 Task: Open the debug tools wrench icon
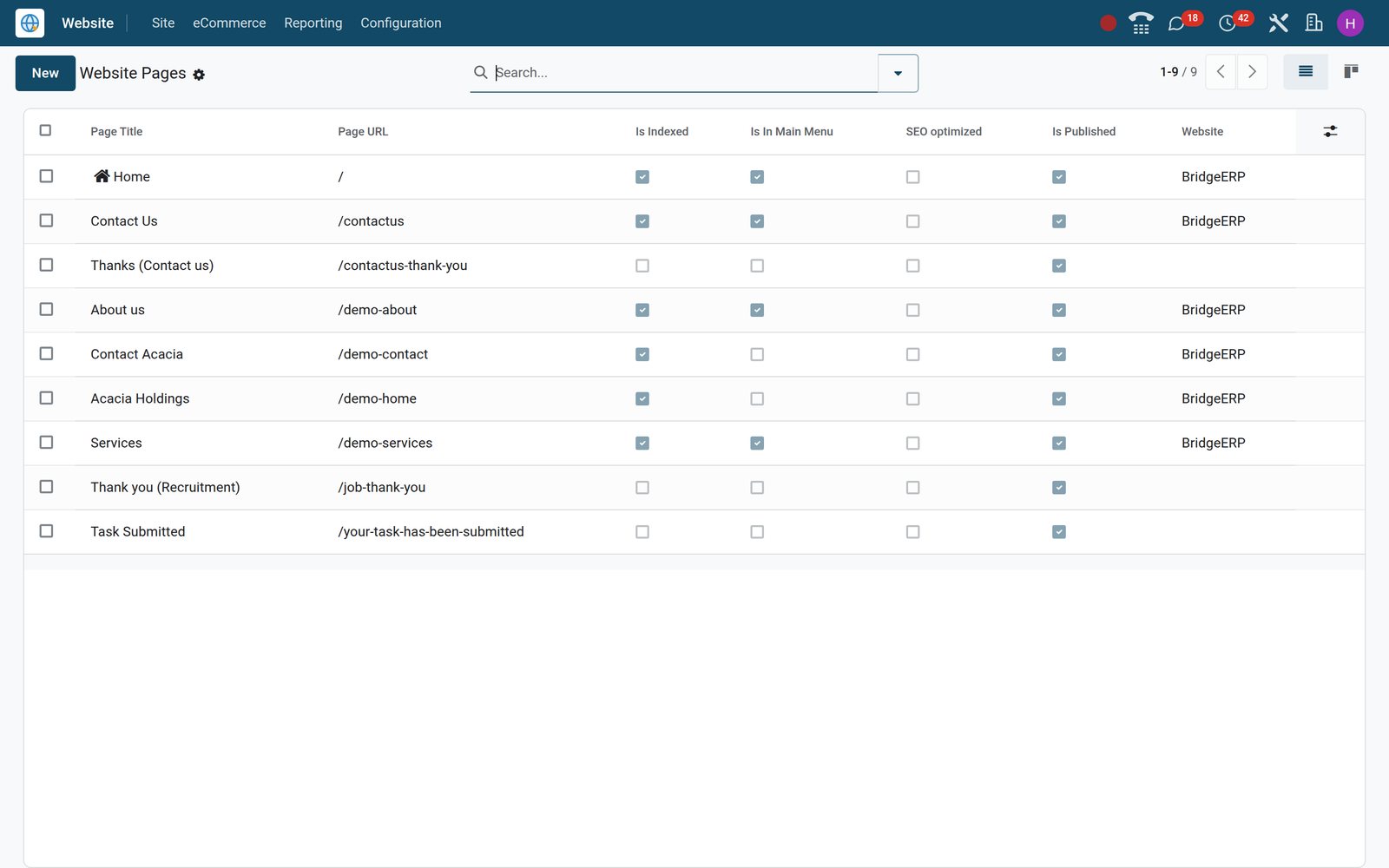point(1278,23)
